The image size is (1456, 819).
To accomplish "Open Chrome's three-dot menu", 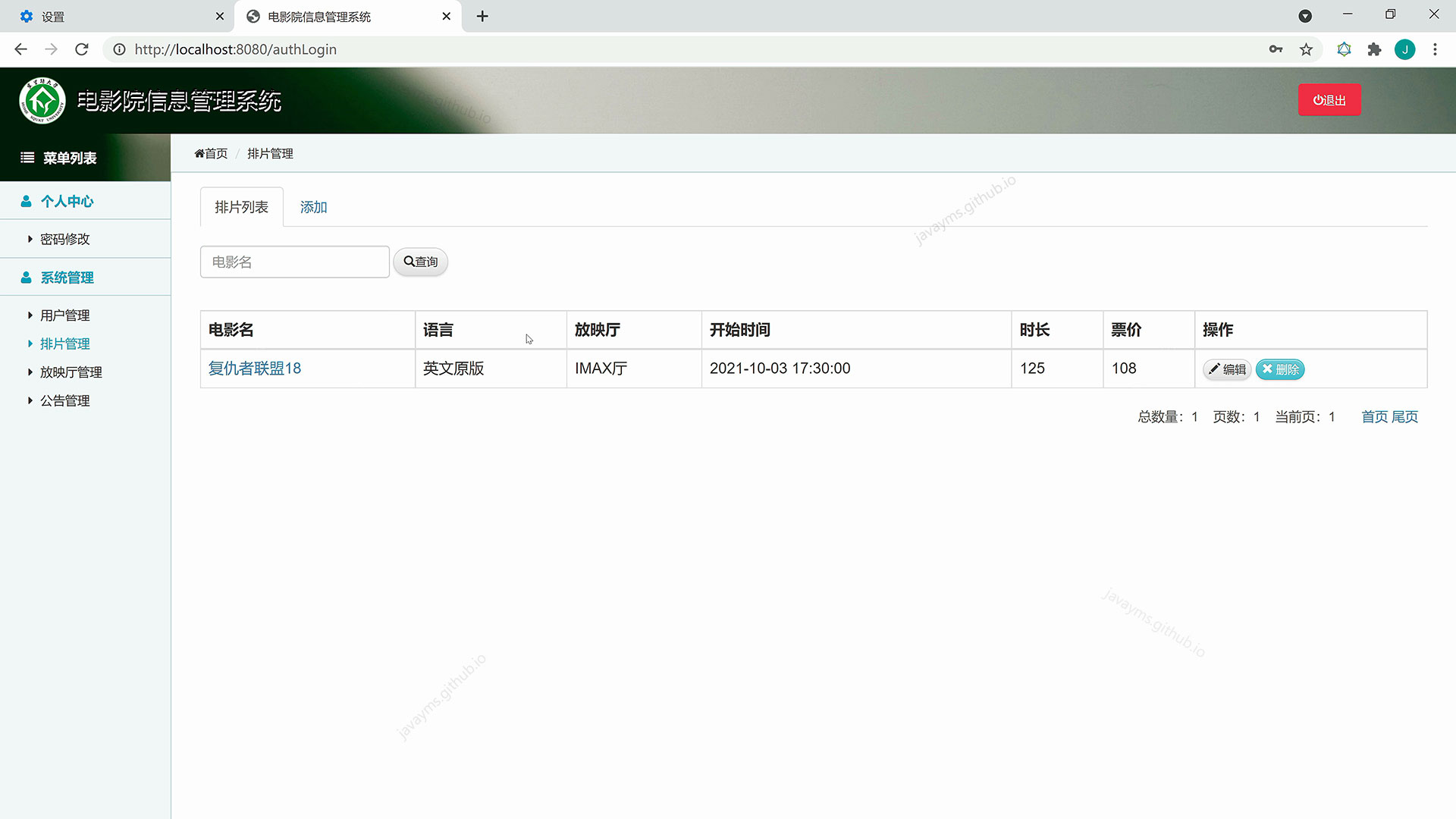I will point(1435,49).
